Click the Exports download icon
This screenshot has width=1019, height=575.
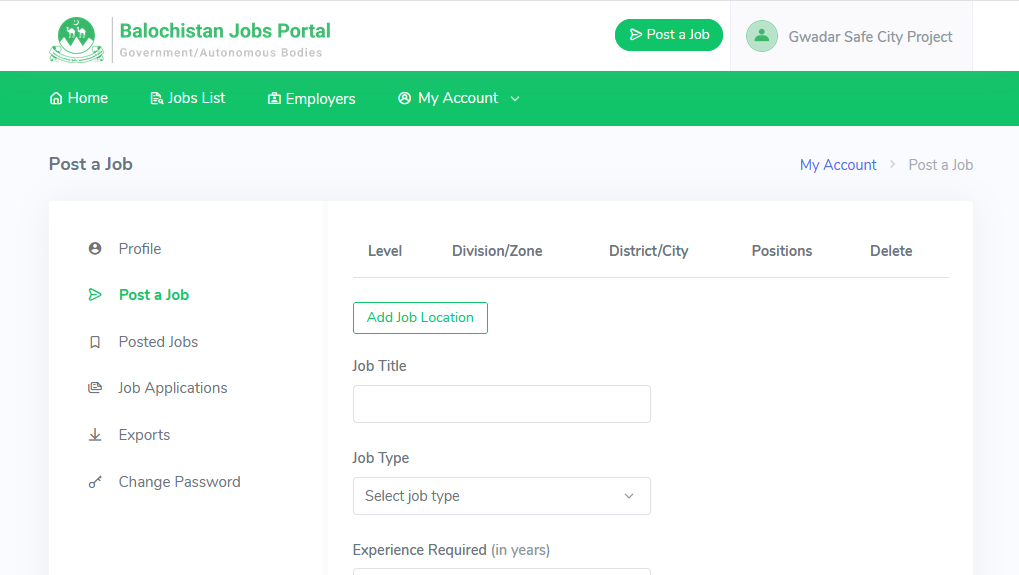pos(95,435)
